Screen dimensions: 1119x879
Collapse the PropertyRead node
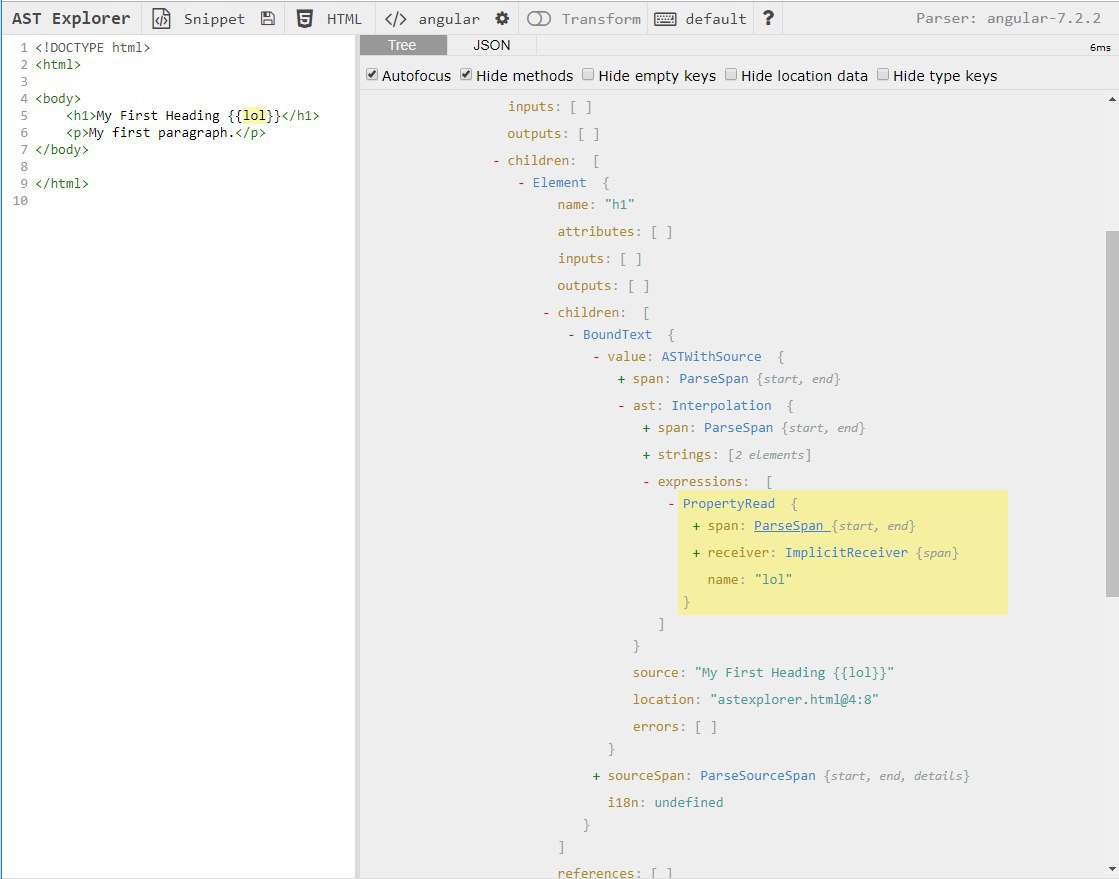click(x=672, y=504)
